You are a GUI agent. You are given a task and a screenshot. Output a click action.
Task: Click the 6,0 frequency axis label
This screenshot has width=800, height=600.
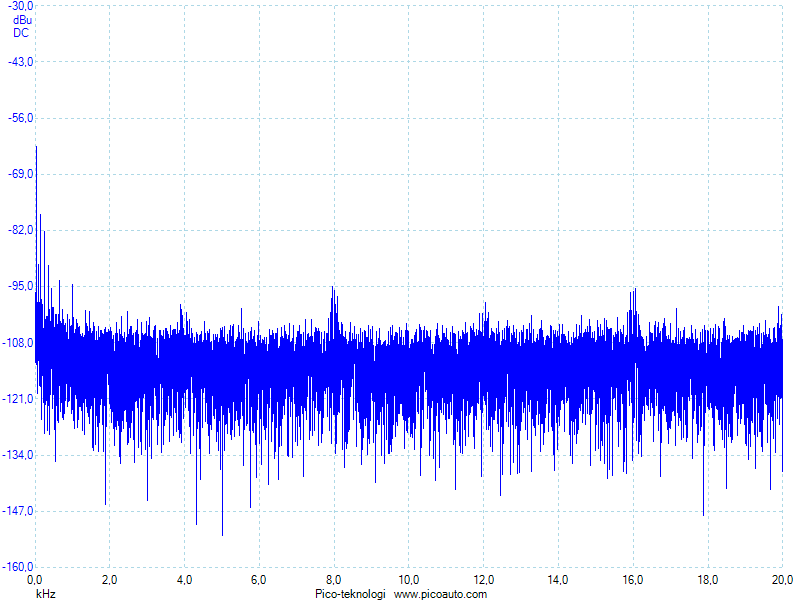pyautogui.click(x=259, y=580)
